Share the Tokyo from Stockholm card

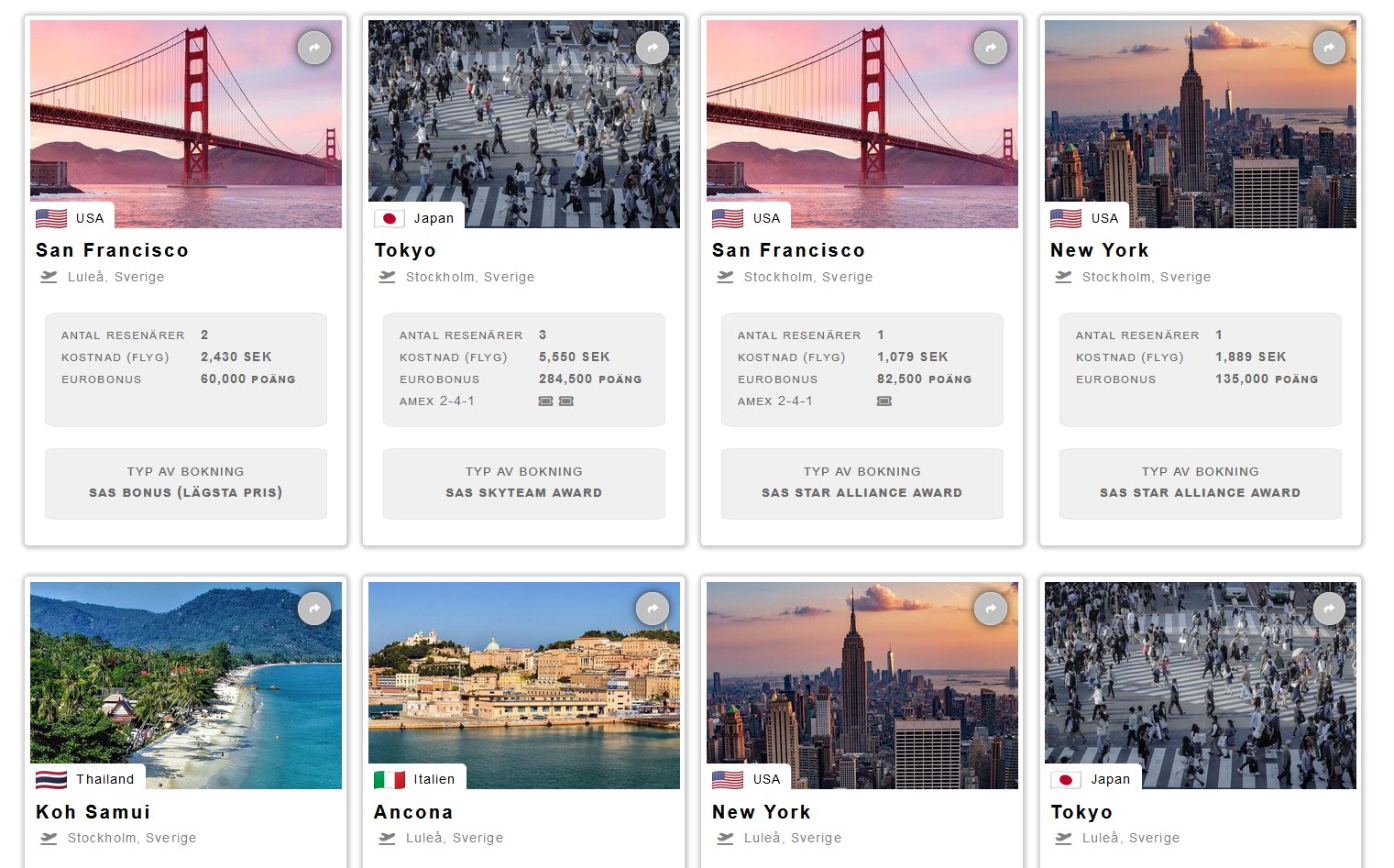coord(653,48)
